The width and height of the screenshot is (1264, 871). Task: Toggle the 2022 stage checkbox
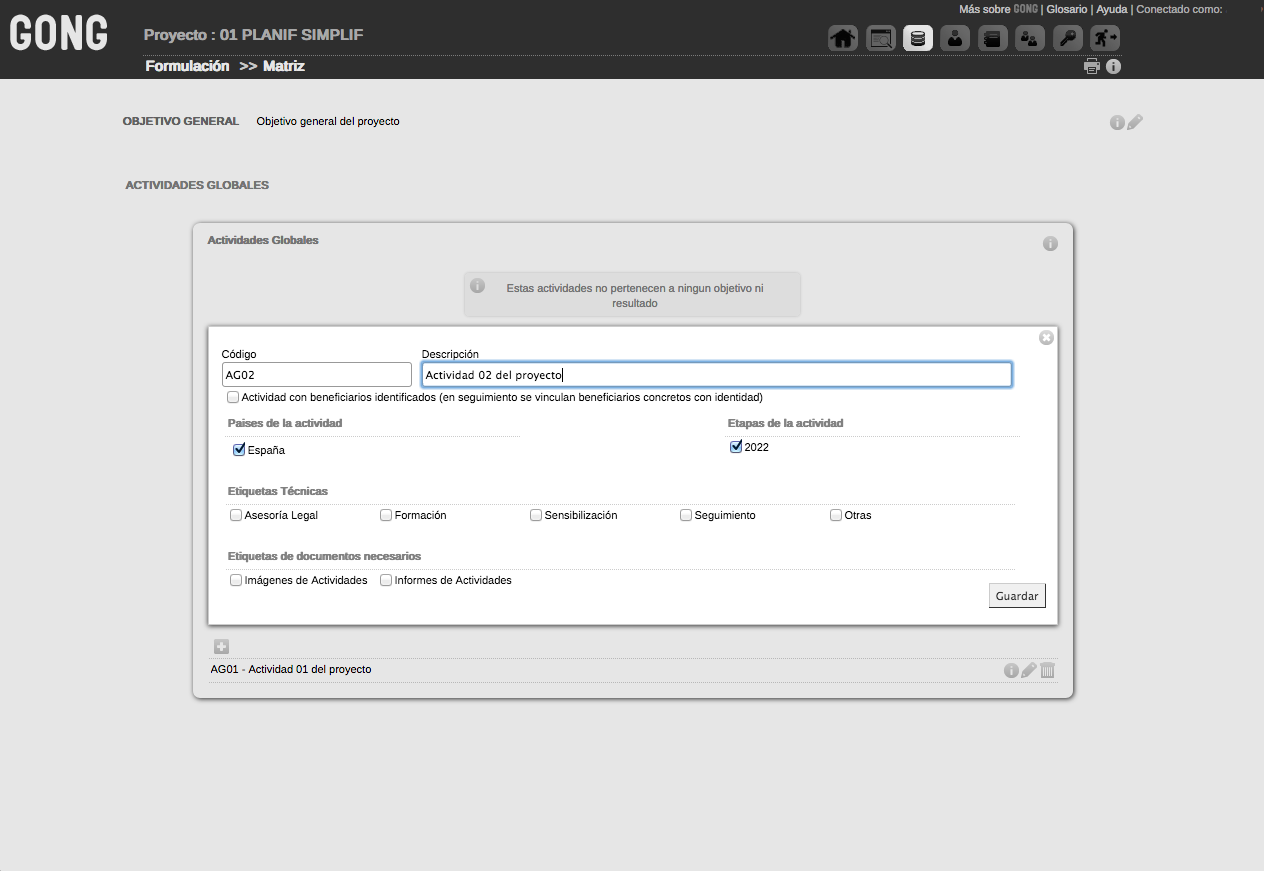click(736, 447)
